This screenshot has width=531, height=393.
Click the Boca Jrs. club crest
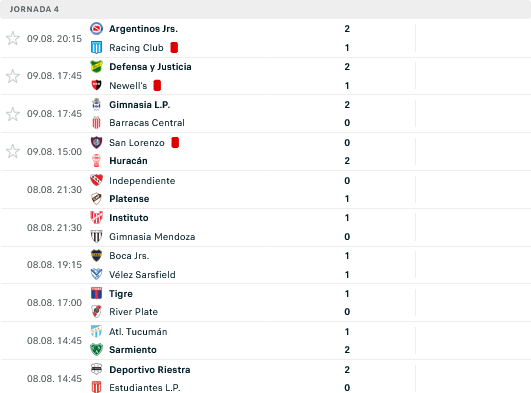click(x=97, y=256)
